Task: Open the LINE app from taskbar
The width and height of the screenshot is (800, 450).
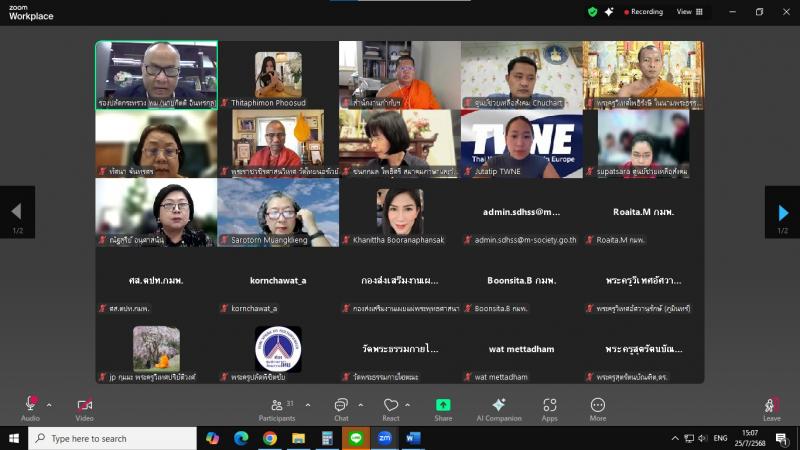Action: [x=356, y=438]
